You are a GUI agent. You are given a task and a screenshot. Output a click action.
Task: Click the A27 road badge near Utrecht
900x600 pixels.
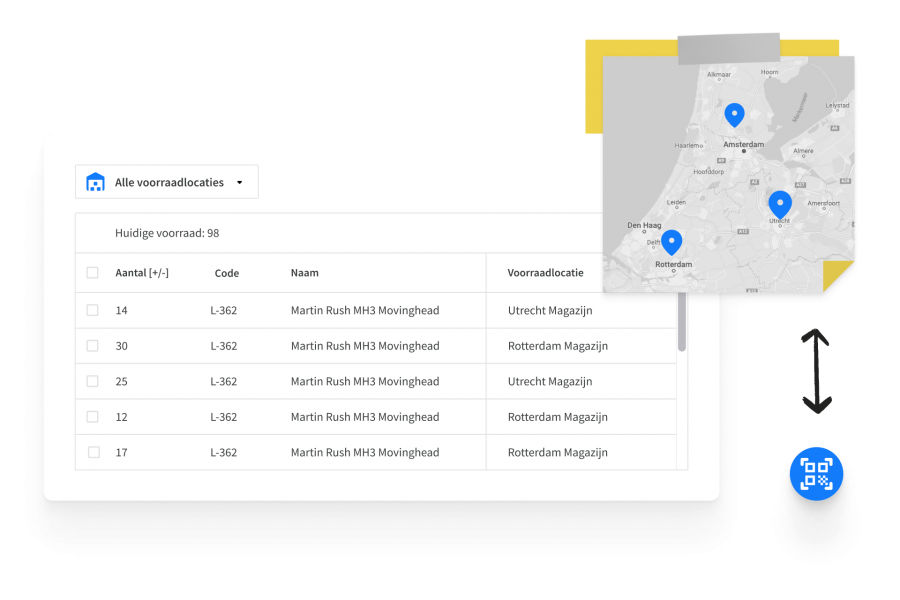coord(800,184)
